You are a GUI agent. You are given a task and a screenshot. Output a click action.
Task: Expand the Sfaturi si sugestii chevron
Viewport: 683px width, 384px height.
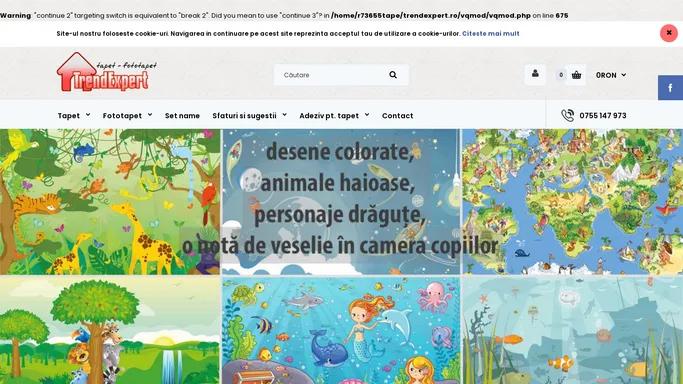[284, 115]
